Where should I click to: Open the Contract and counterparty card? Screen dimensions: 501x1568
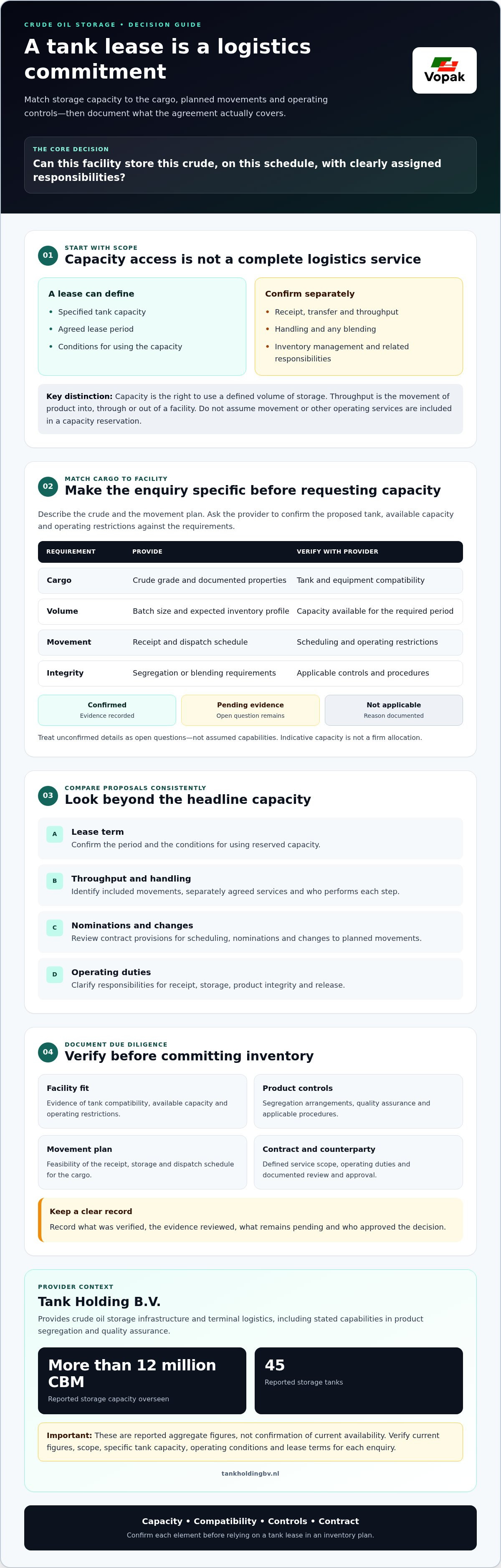coord(358,1162)
